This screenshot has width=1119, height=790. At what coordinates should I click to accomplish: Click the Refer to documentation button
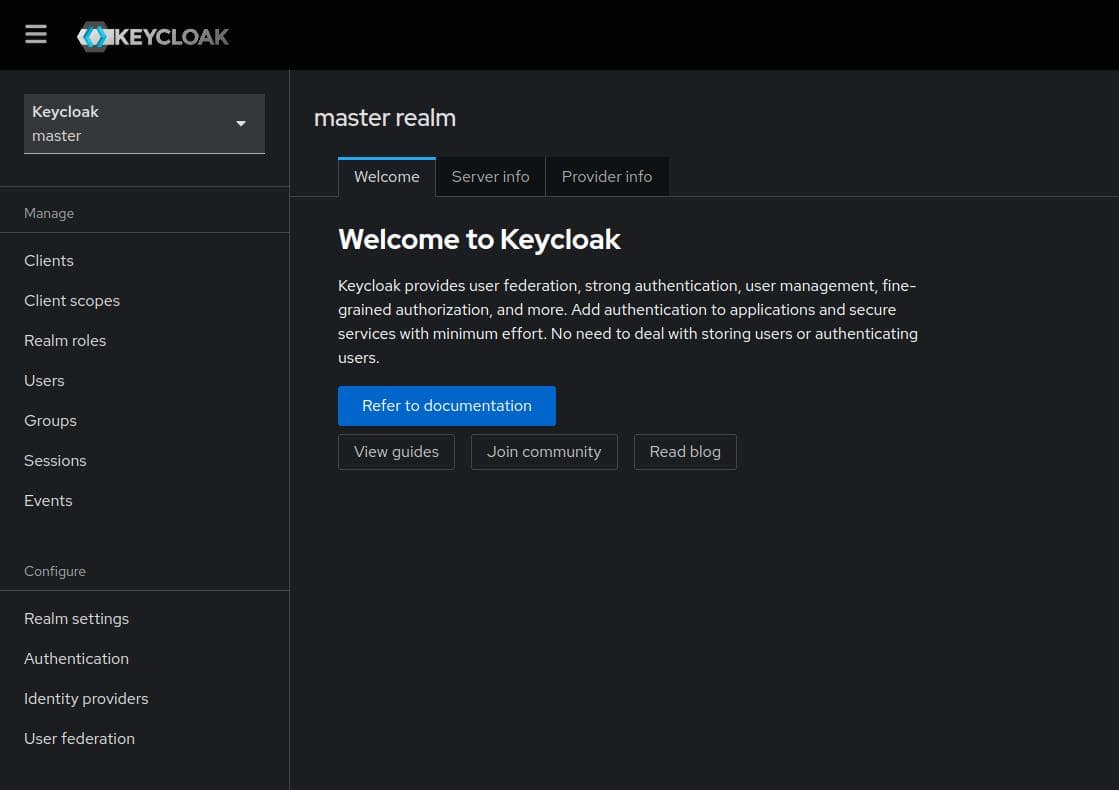click(446, 405)
